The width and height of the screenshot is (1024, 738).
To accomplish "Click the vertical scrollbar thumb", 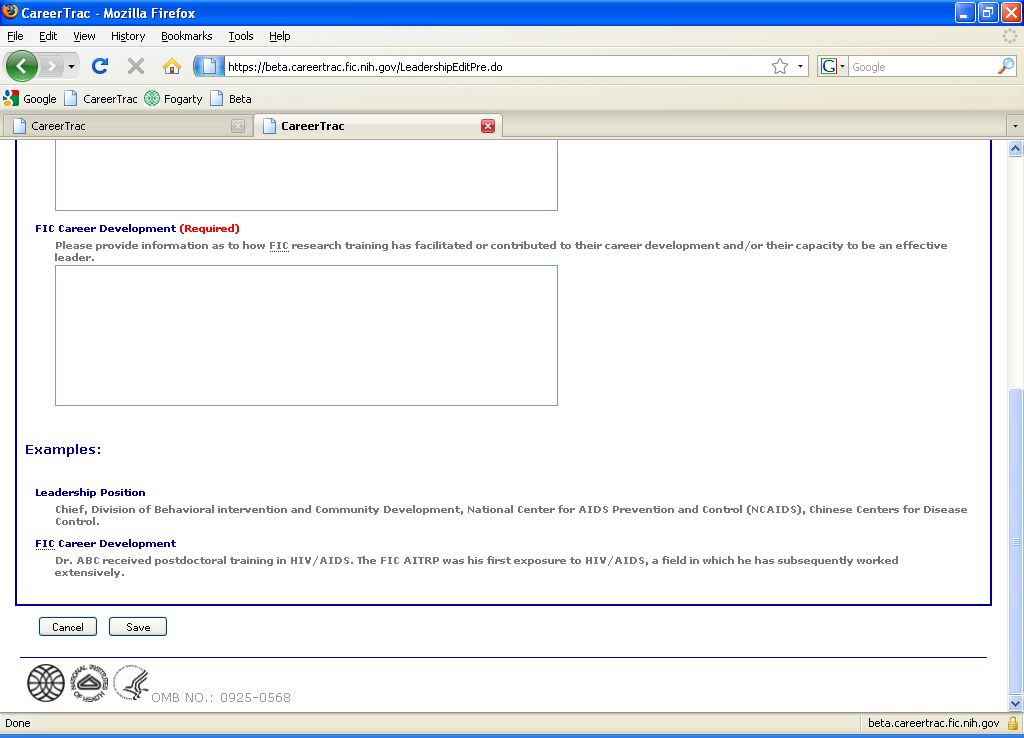I will (1015, 541).
